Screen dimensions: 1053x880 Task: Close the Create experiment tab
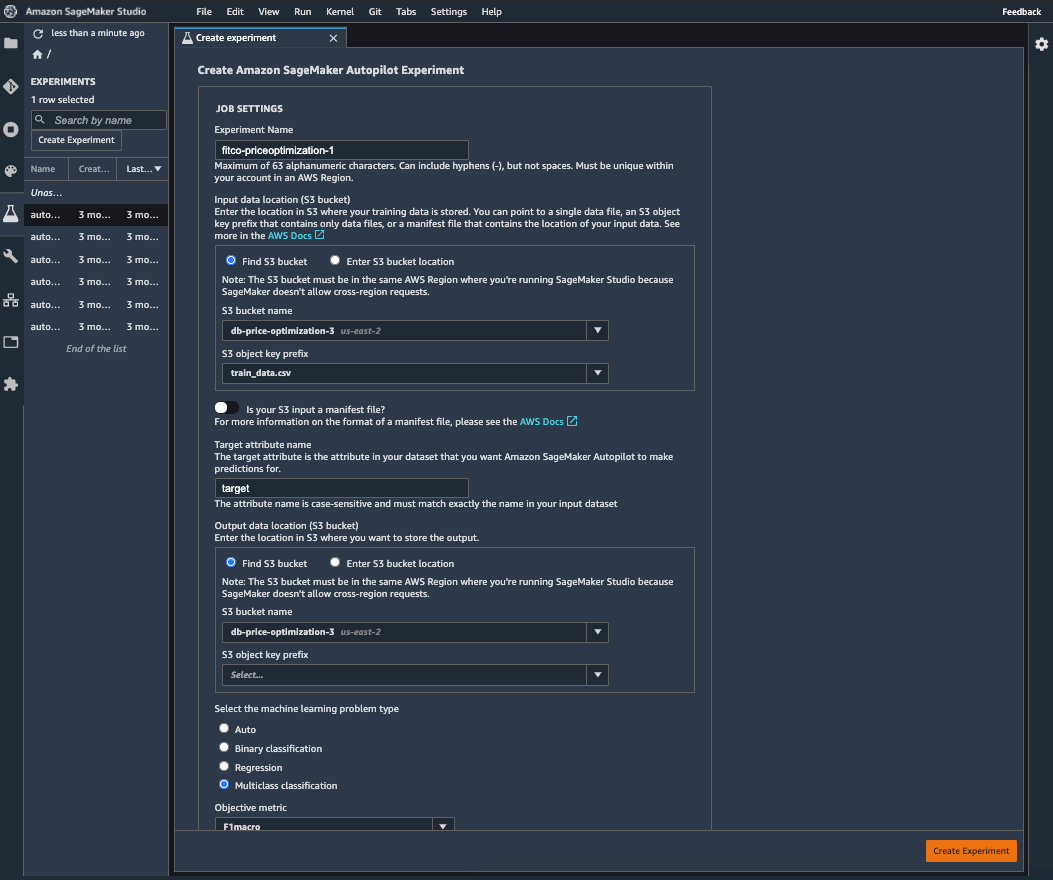(x=334, y=38)
